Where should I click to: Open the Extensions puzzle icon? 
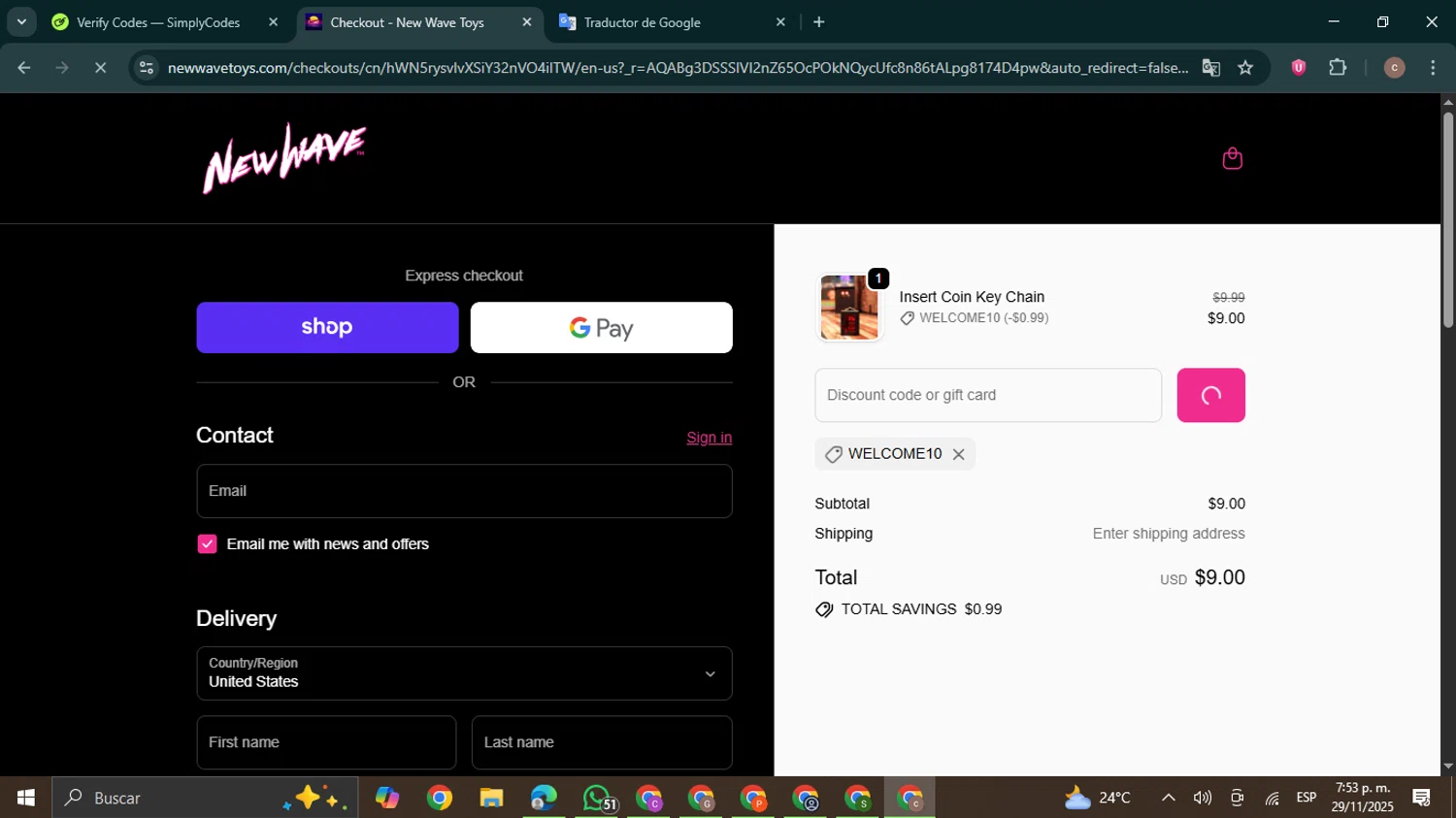pyautogui.click(x=1338, y=68)
